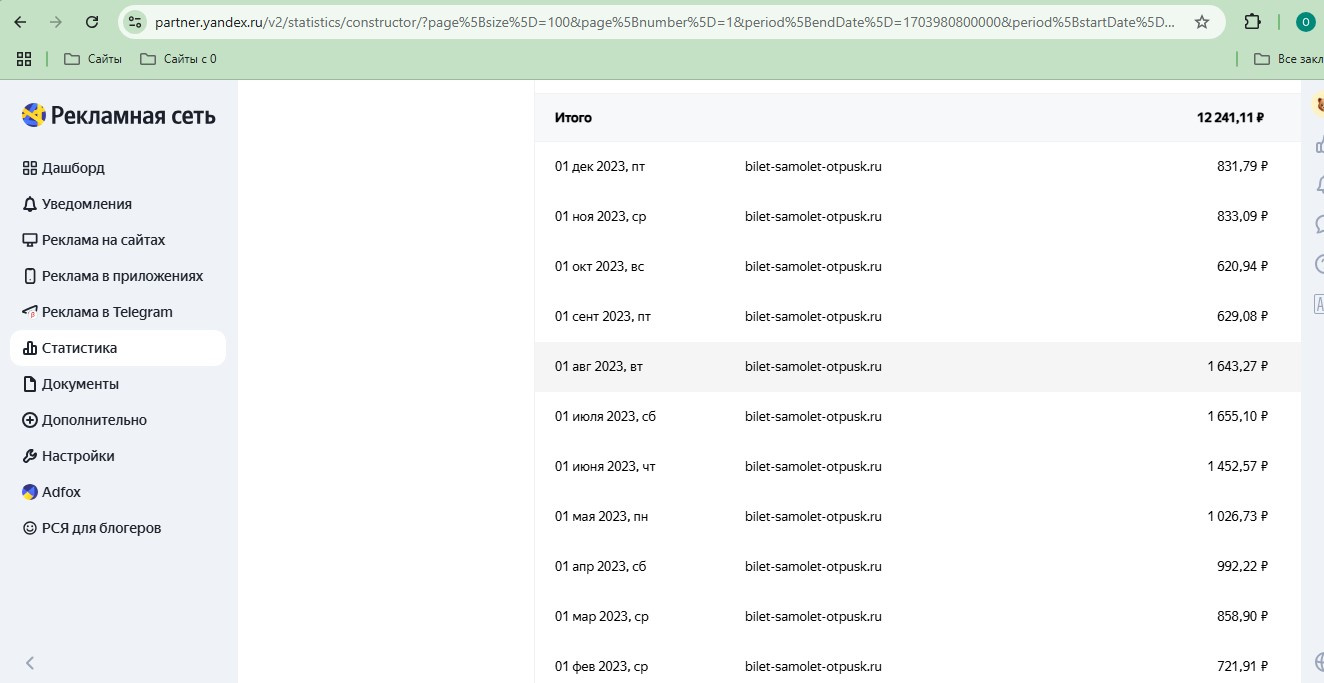This screenshot has width=1324, height=683.
Task: Open the Сайты с 0 bookmarks folder
Action: click(178, 59)
